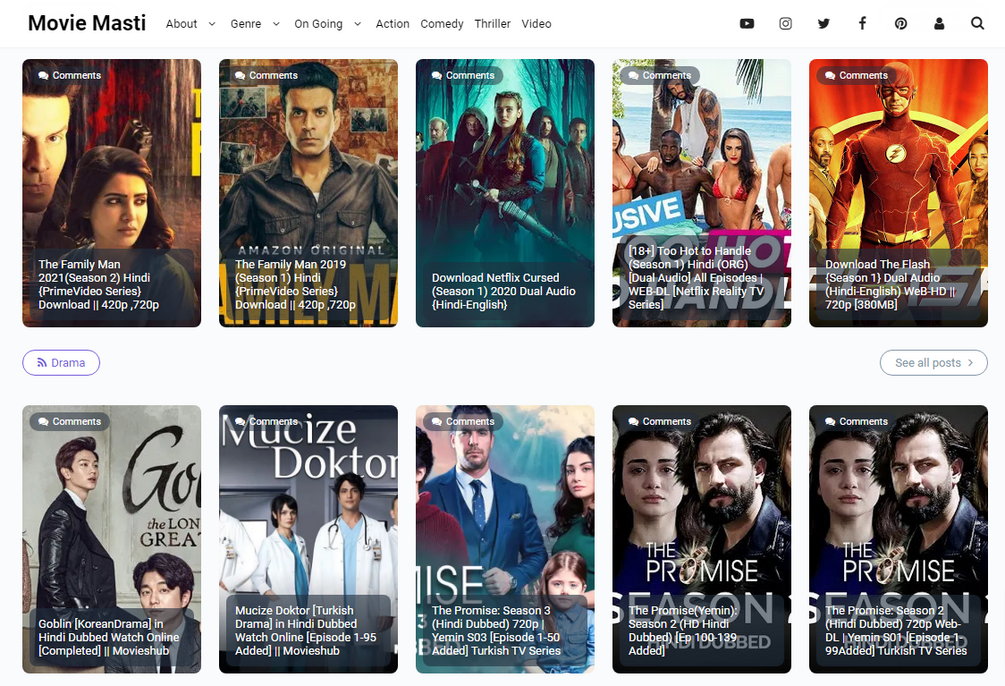This screenshot has width=1005, height=686.
Task: Open The Family Man 2021 Season 2 title
Action: 99,285
